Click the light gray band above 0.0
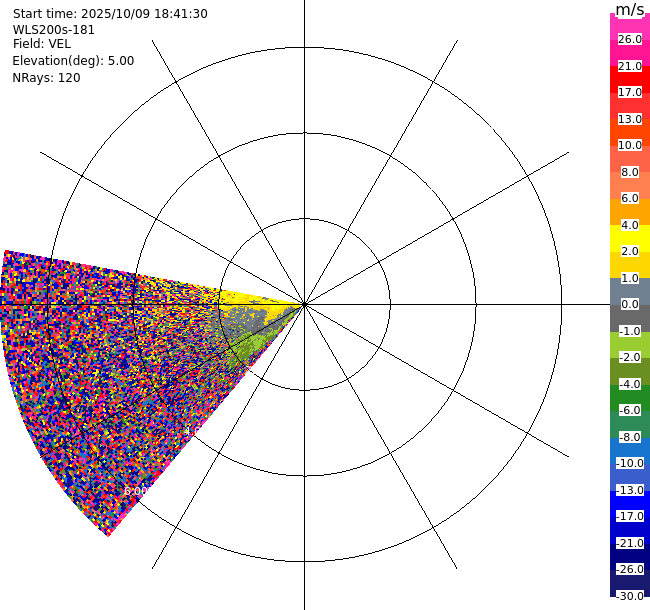 pos(629,291)
